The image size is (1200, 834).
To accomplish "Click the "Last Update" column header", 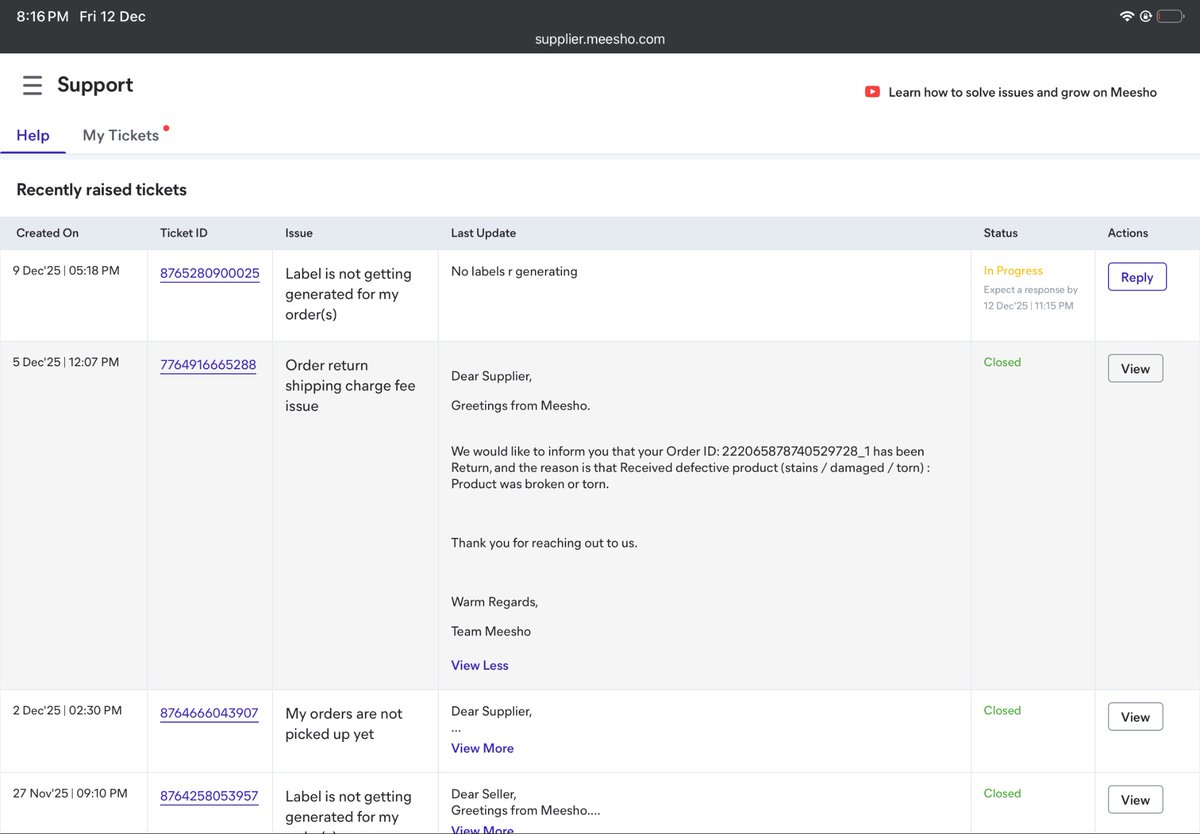I will [483, 233].
